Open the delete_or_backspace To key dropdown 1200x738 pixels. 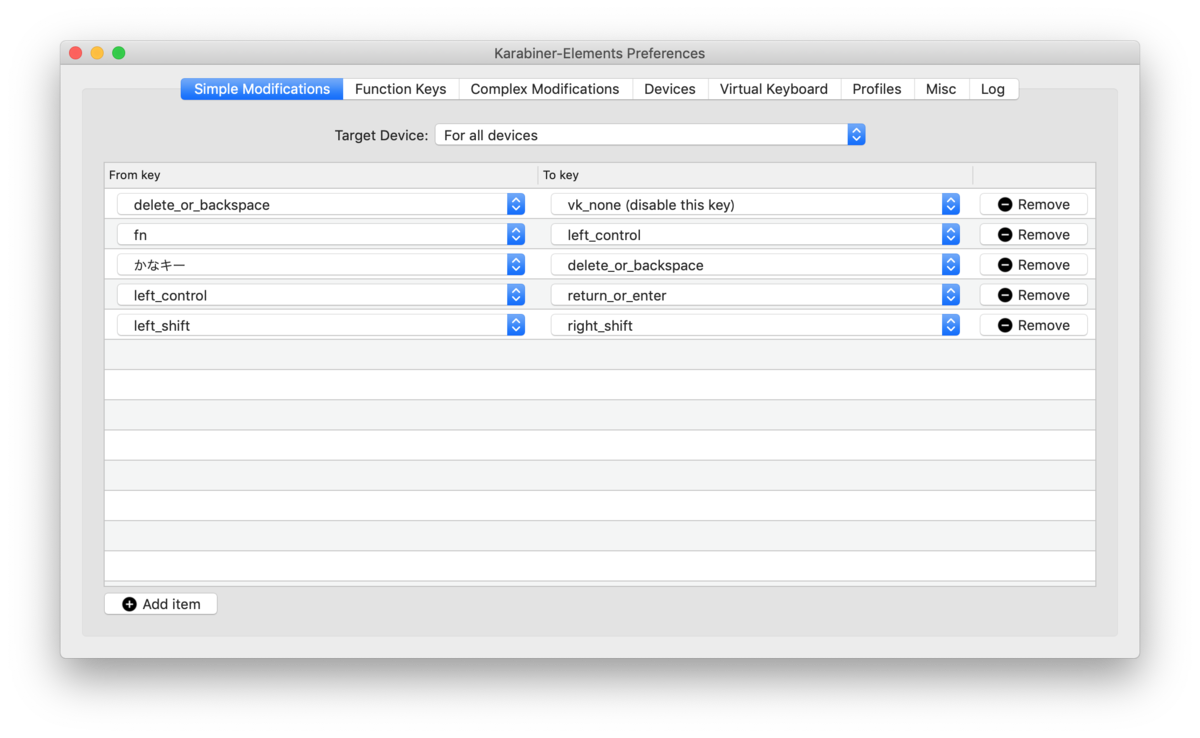click(x=756, y=265)
